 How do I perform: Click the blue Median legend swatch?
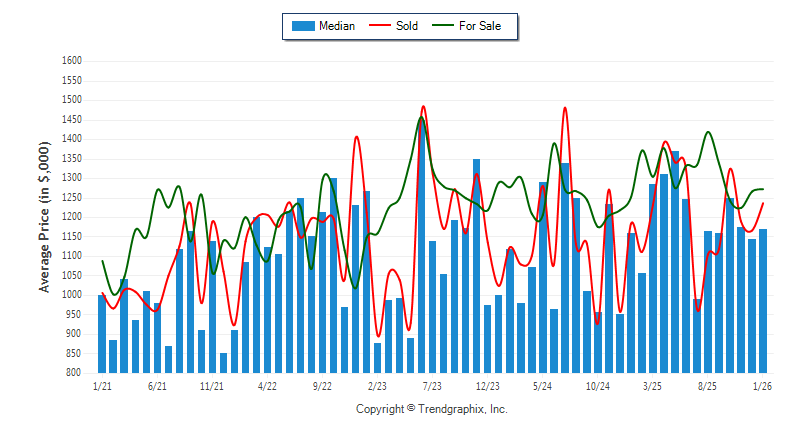[x=302, y=26]
